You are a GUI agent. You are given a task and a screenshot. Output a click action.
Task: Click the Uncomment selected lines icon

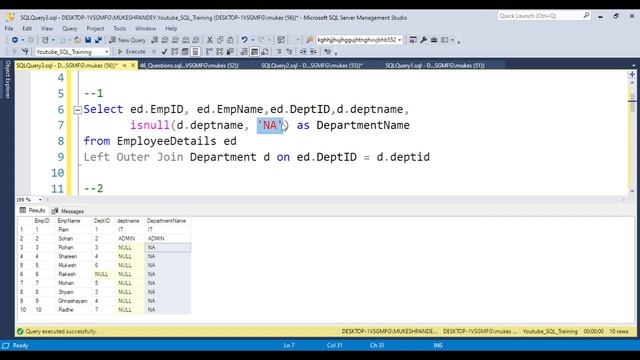coord(289,52)
